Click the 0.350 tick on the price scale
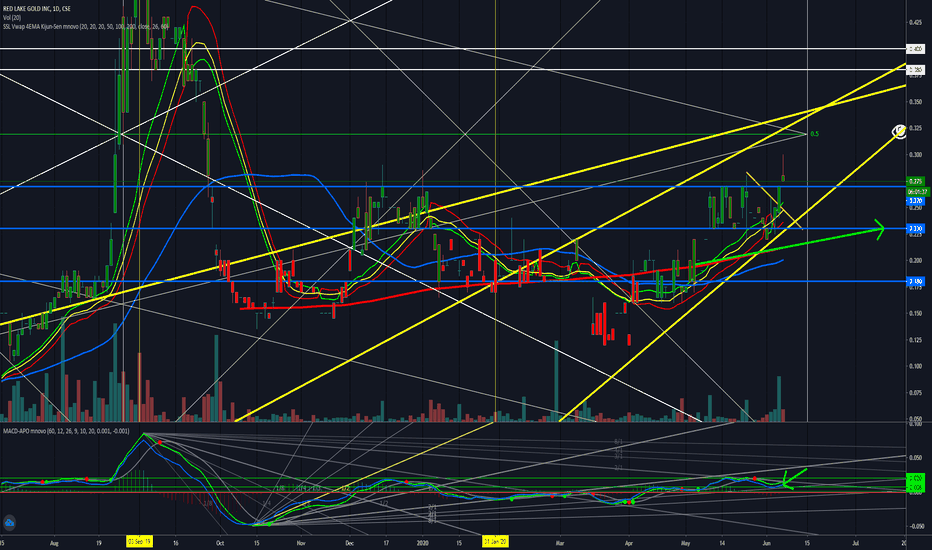932x550 pixels. 915,102
